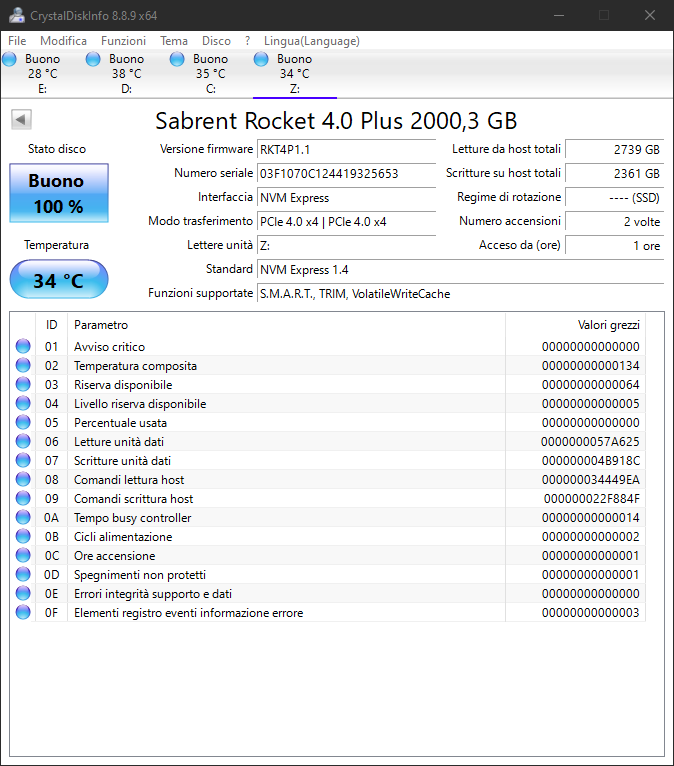Click status orb for Ore accensione row
Image resolution: width=674 pixels, height=766 pixels.
[x=23, y=556]
